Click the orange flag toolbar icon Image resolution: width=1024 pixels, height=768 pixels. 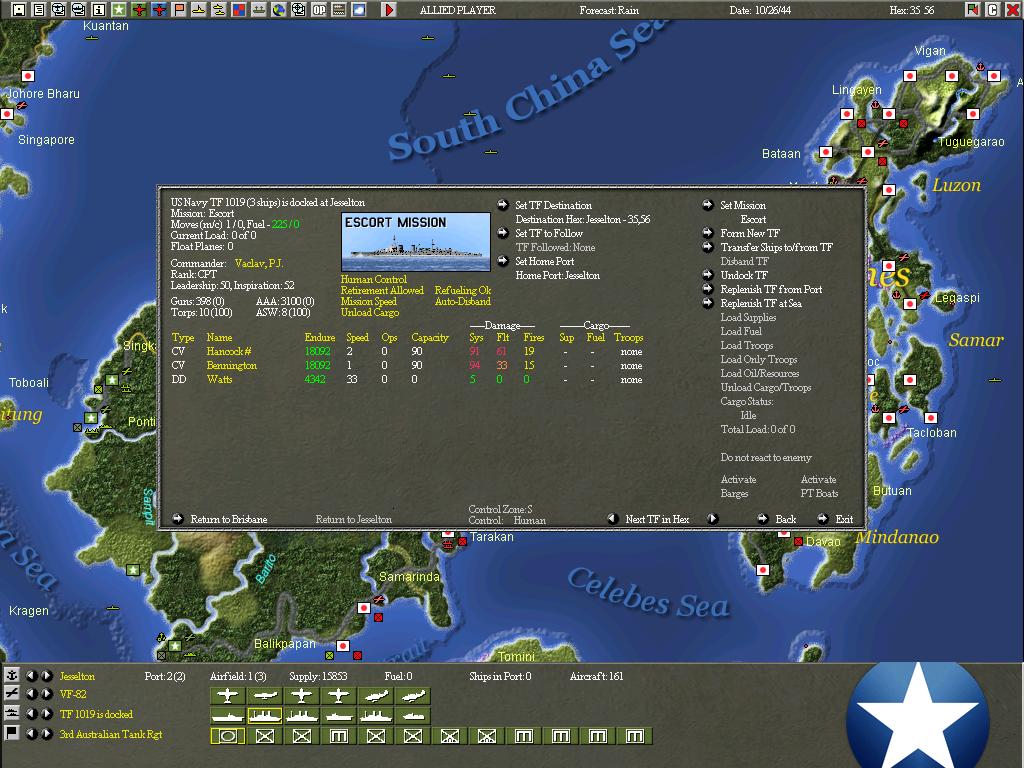[x=179, y=10]
